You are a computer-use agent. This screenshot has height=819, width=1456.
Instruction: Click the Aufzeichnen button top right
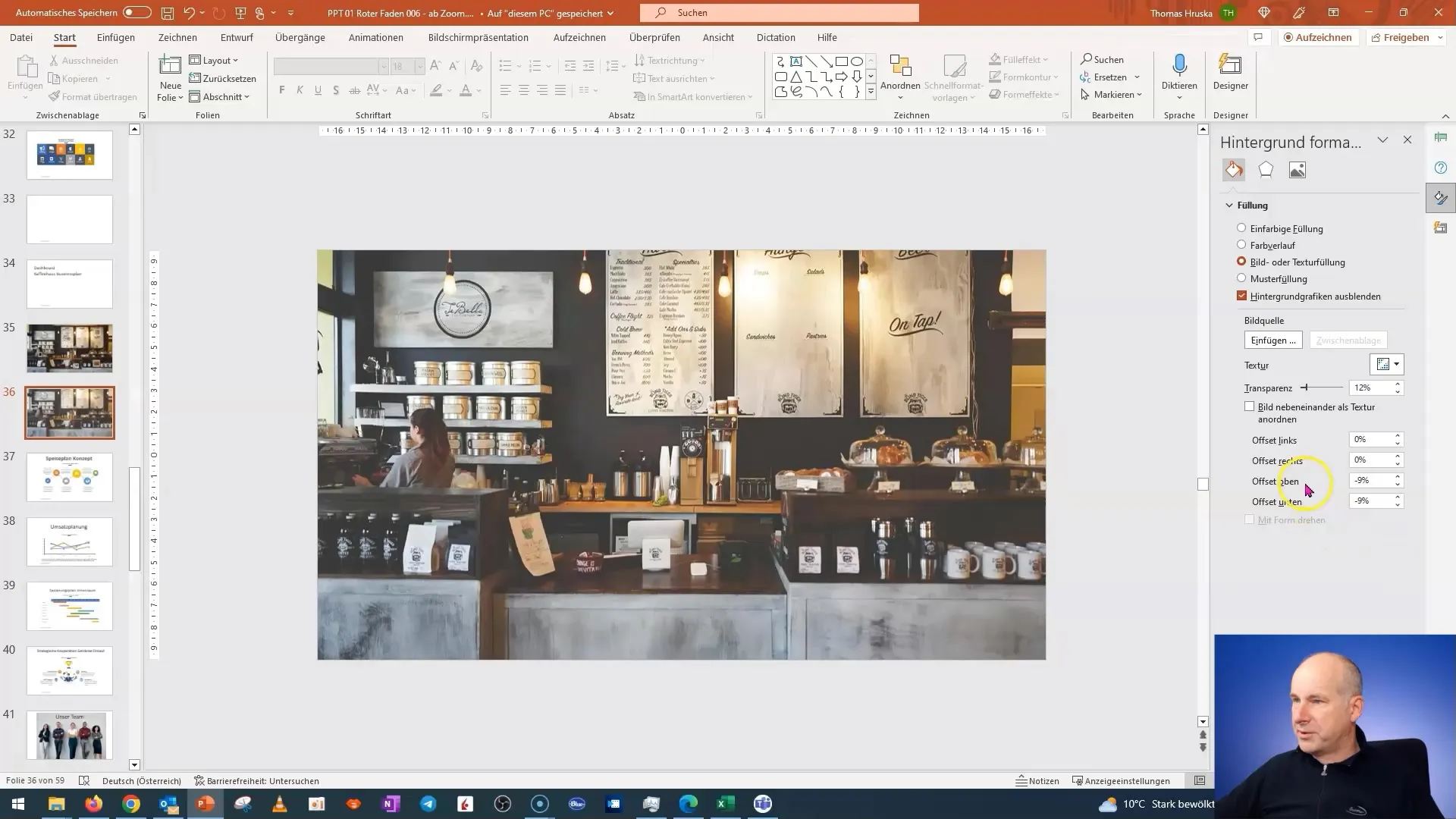(1317, 37)
